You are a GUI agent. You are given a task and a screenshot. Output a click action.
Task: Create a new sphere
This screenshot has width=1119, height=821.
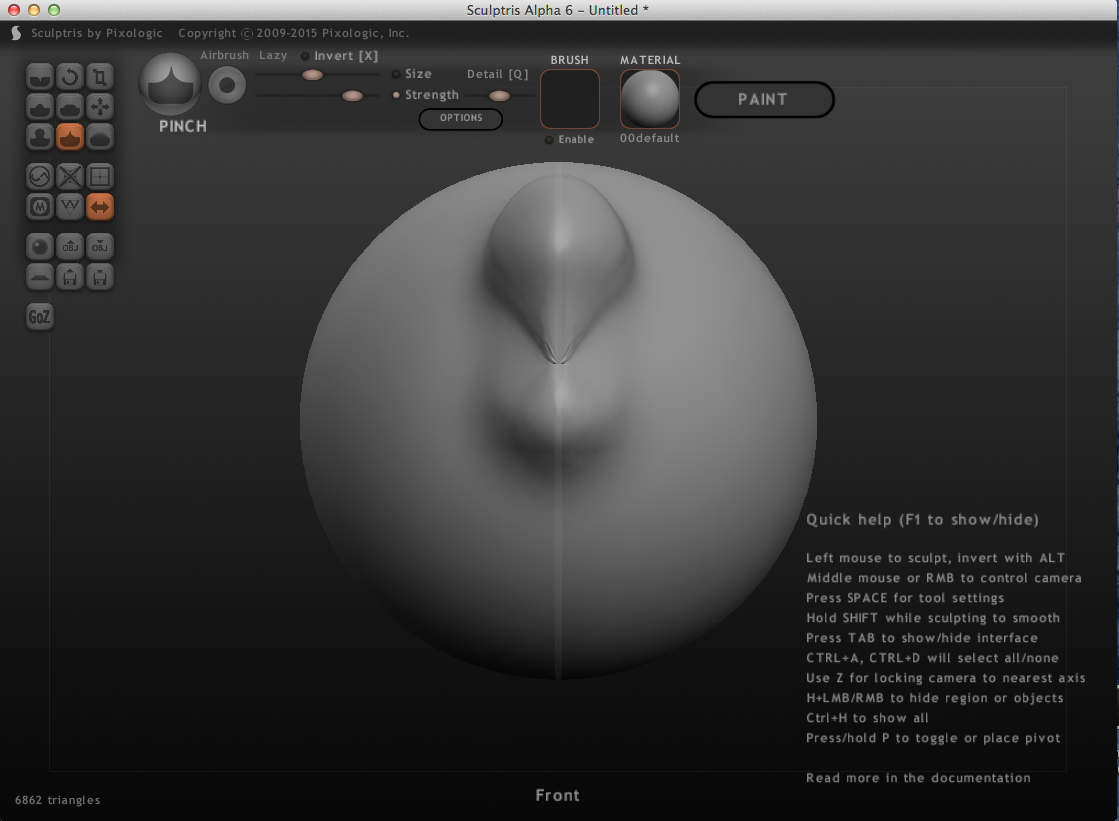pos(40,247)
